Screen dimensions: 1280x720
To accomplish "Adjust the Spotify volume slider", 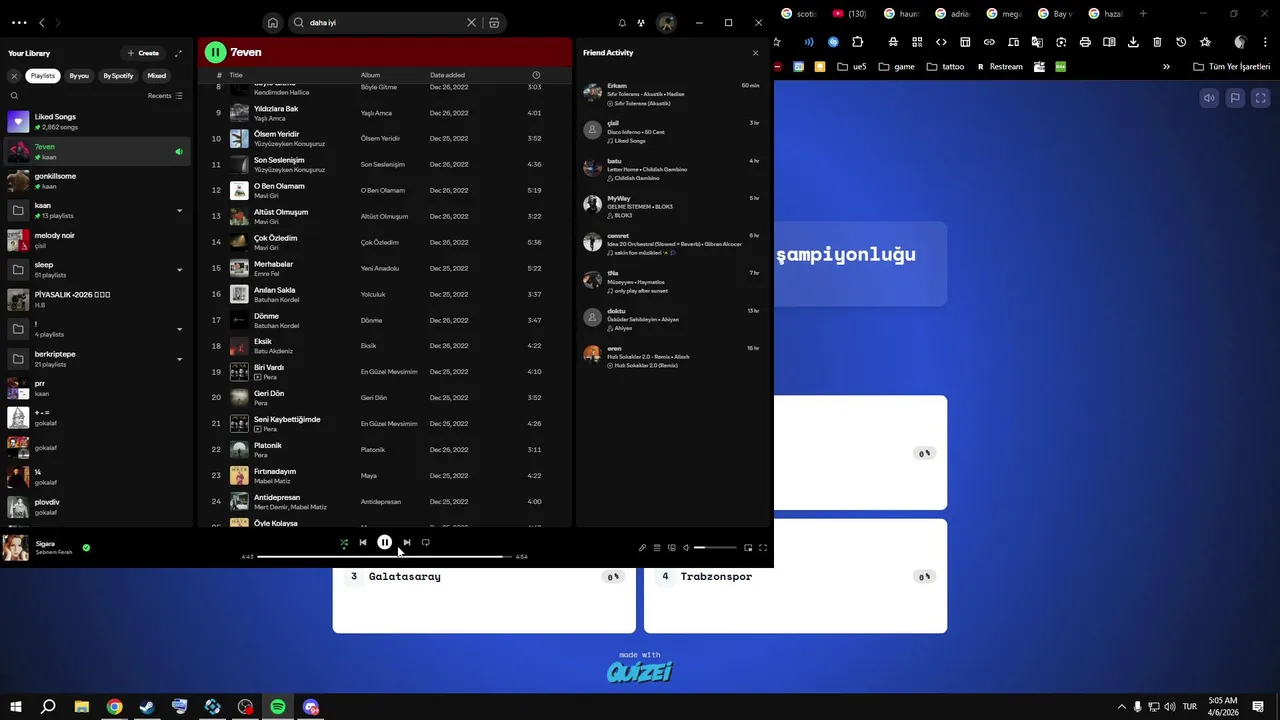I will (715, 548).
